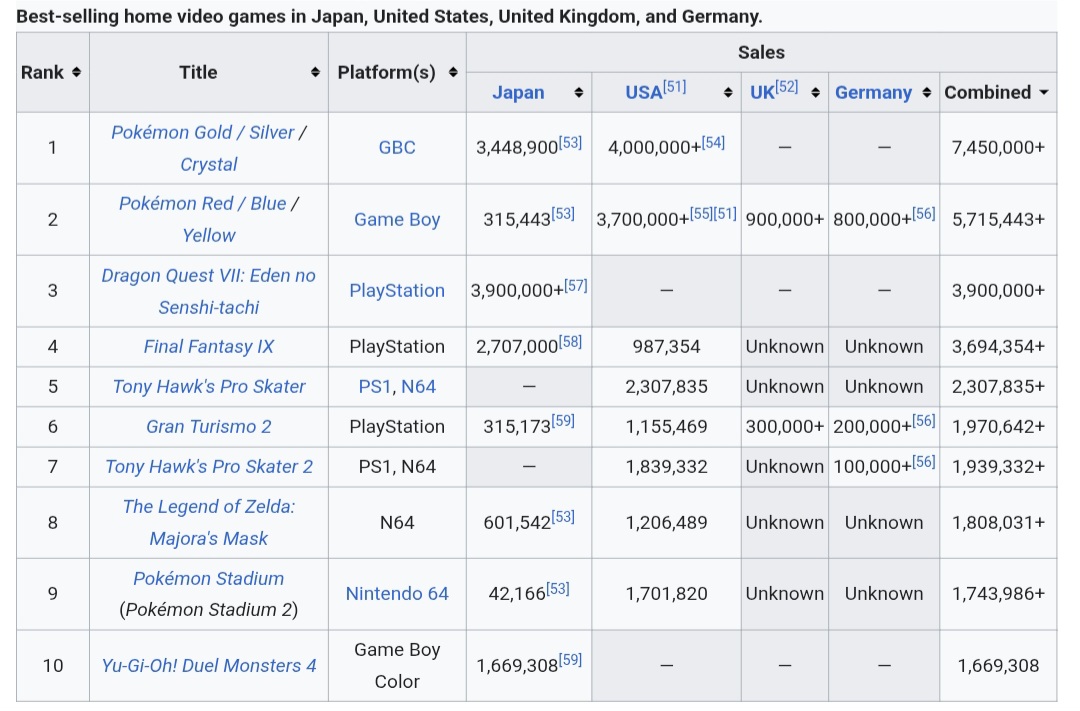Open Final Fantasy IX article
Image resolution: width=1080 pixels, height=711 pixels.
pyautogui.click(x=209, y=347)
